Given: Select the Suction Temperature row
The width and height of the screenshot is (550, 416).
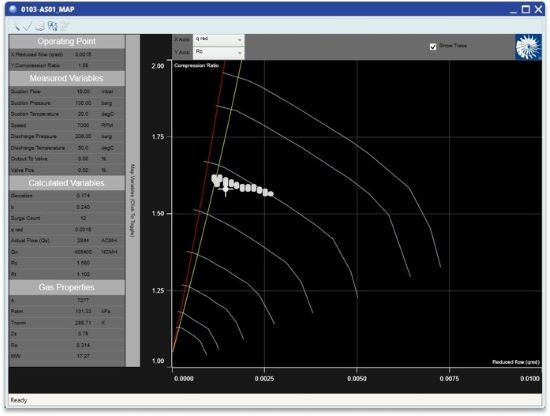Looking at the screenshot, I should [x=67, y=114].
